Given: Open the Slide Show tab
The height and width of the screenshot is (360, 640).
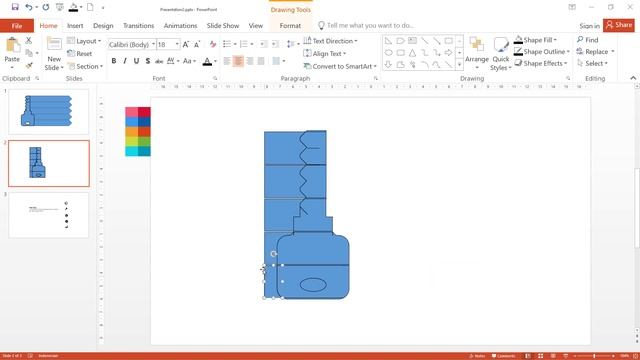Looking at the screenshot, I should click(223, 26).
